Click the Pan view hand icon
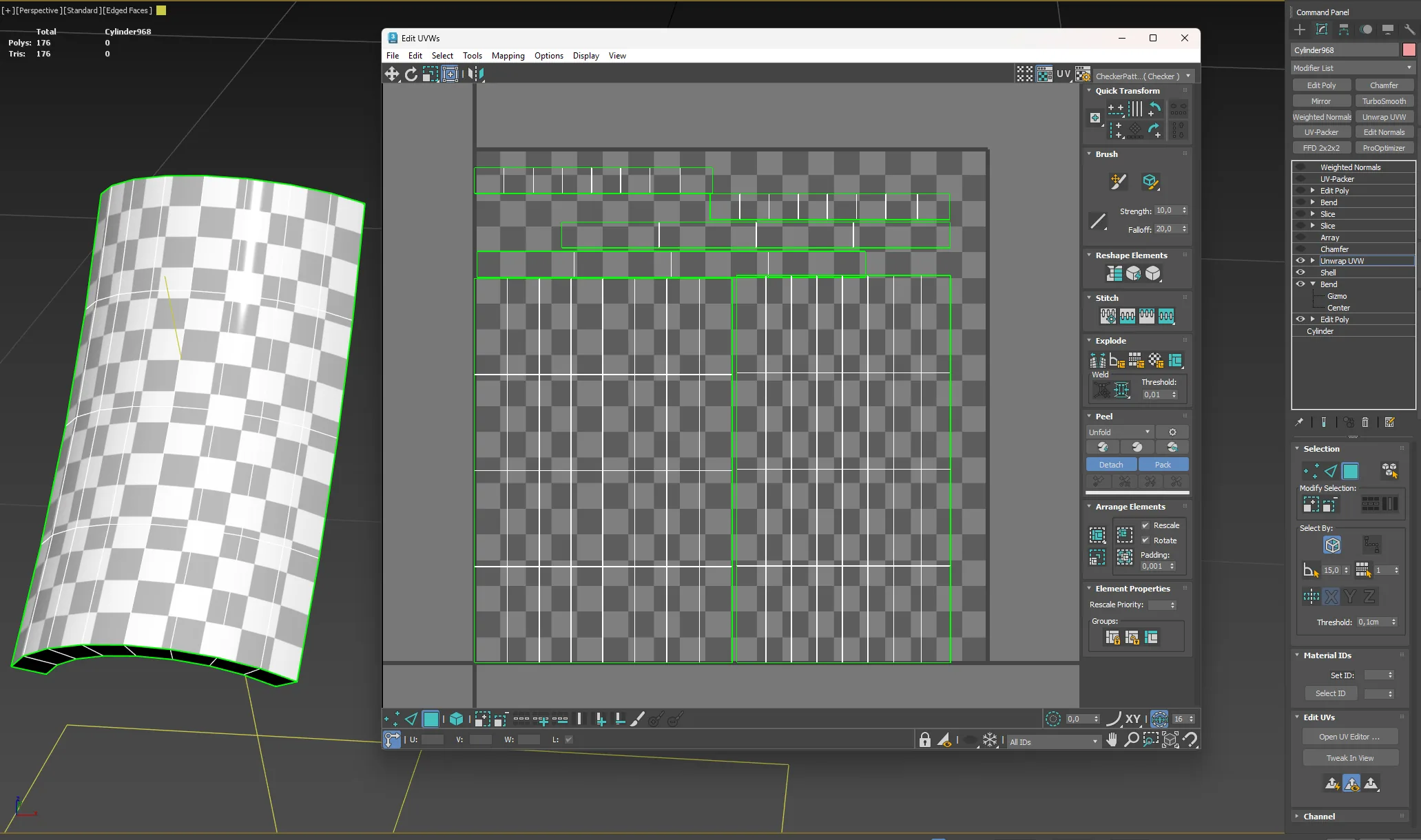1421x840 pixels. click(1112, 739)
